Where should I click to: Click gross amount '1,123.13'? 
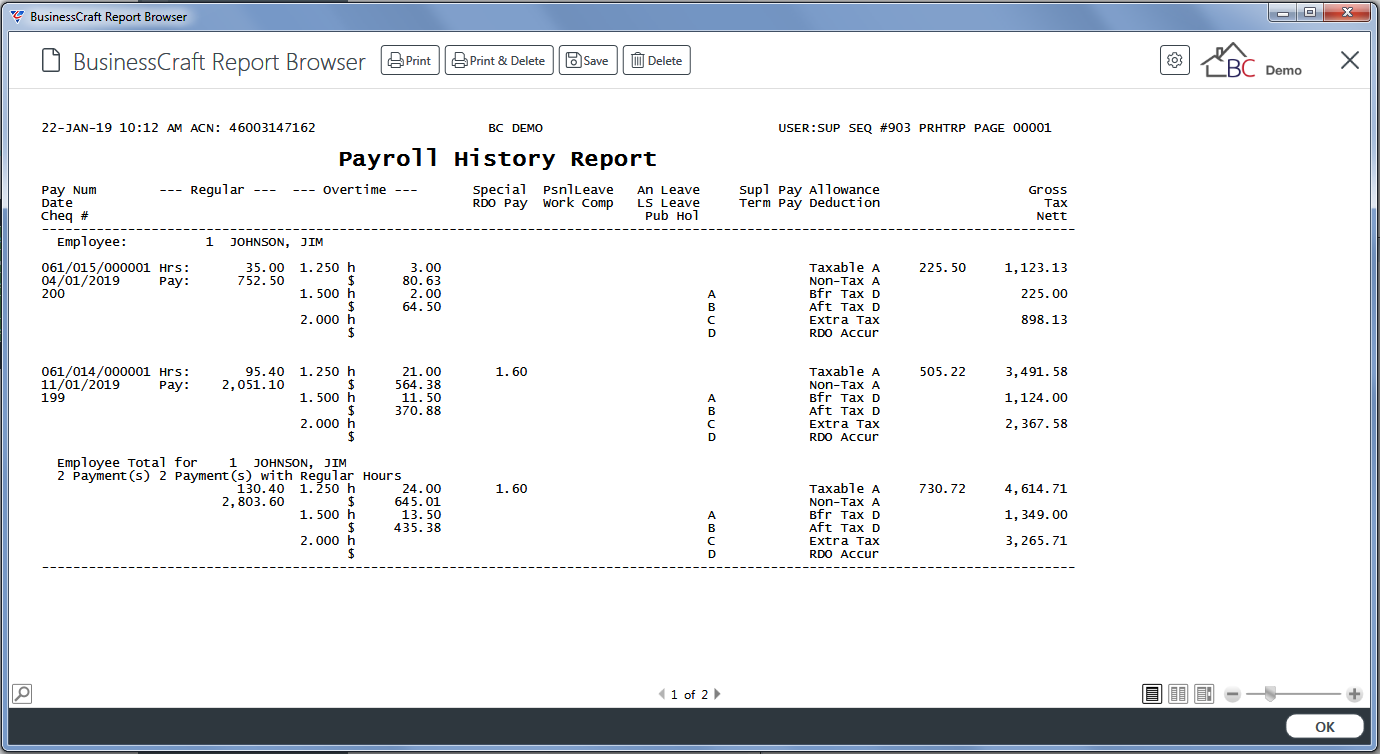point(1036,268)
